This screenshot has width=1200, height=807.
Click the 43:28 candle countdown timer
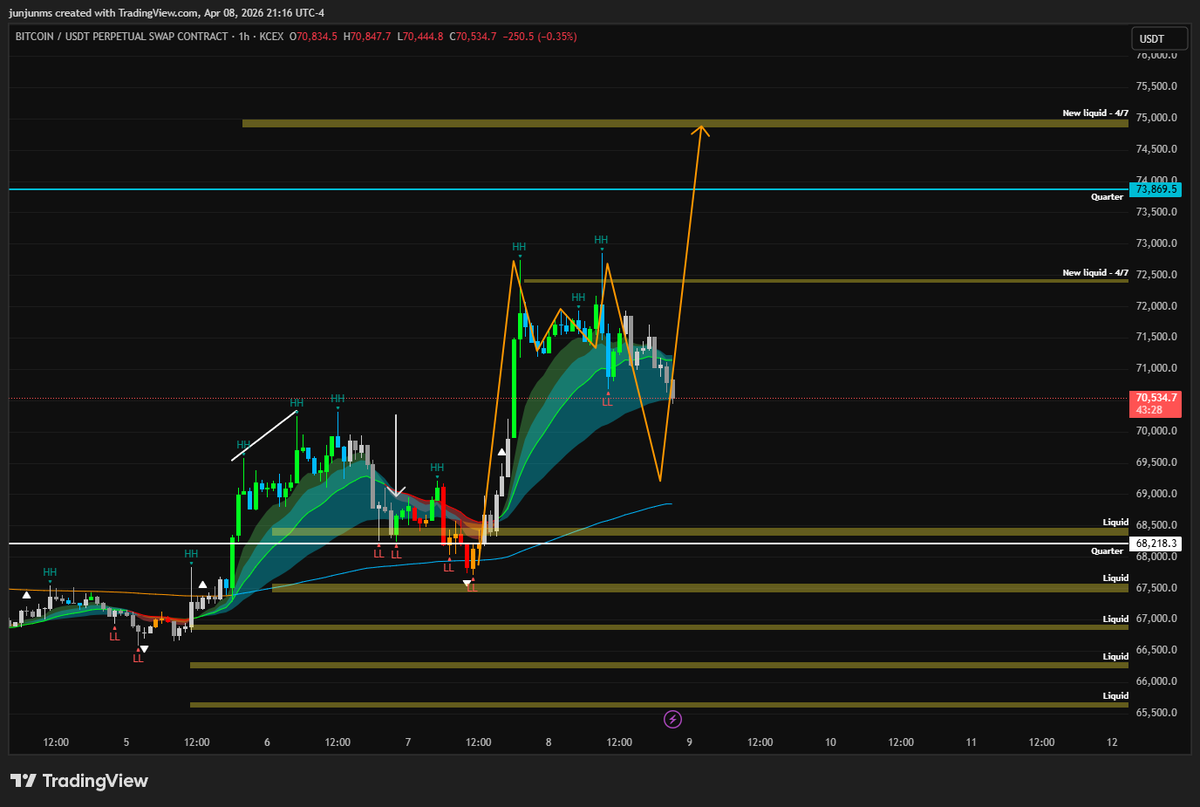point(1148,411)
